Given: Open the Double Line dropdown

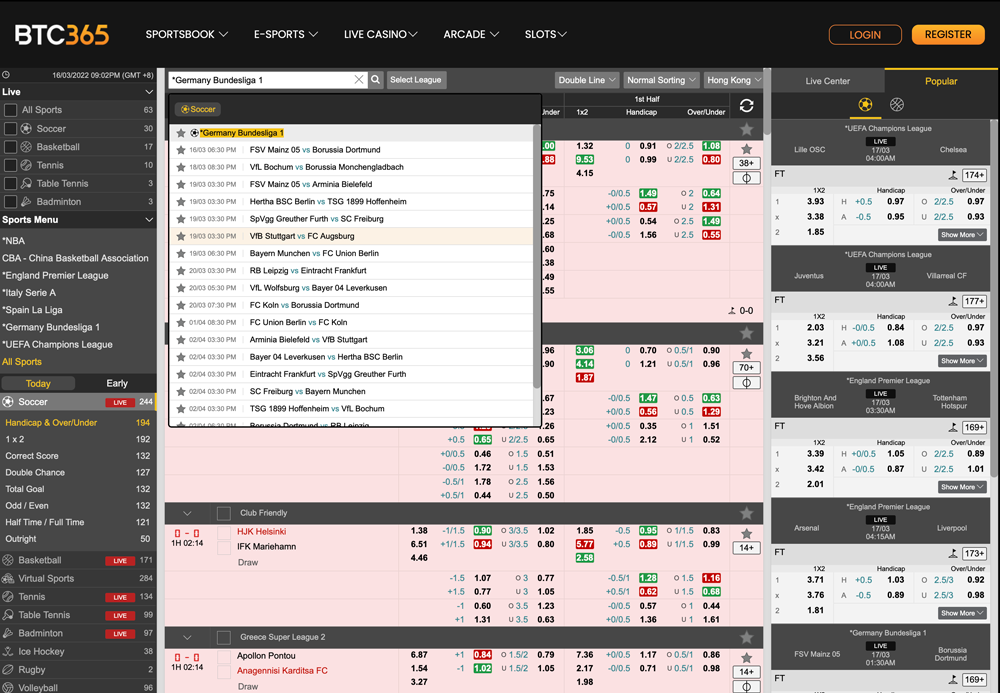Looking at the screenshot, I should point(587,80).
